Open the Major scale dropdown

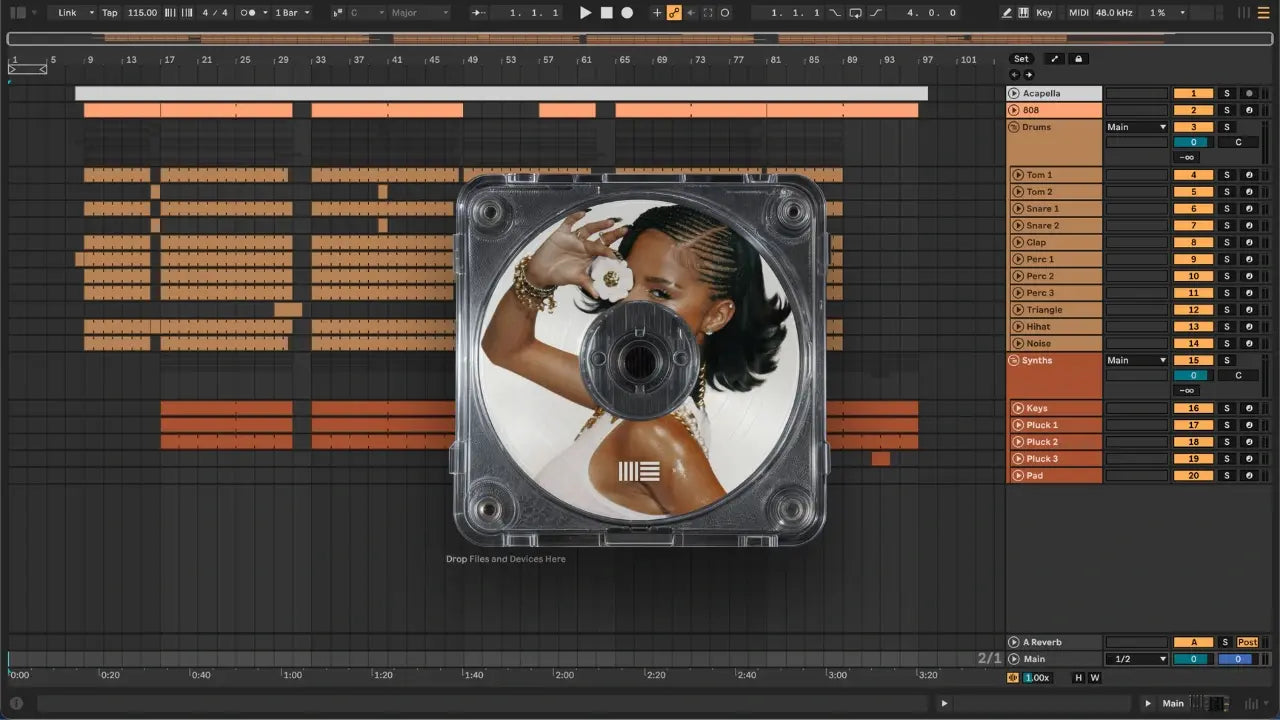(419, 13)
